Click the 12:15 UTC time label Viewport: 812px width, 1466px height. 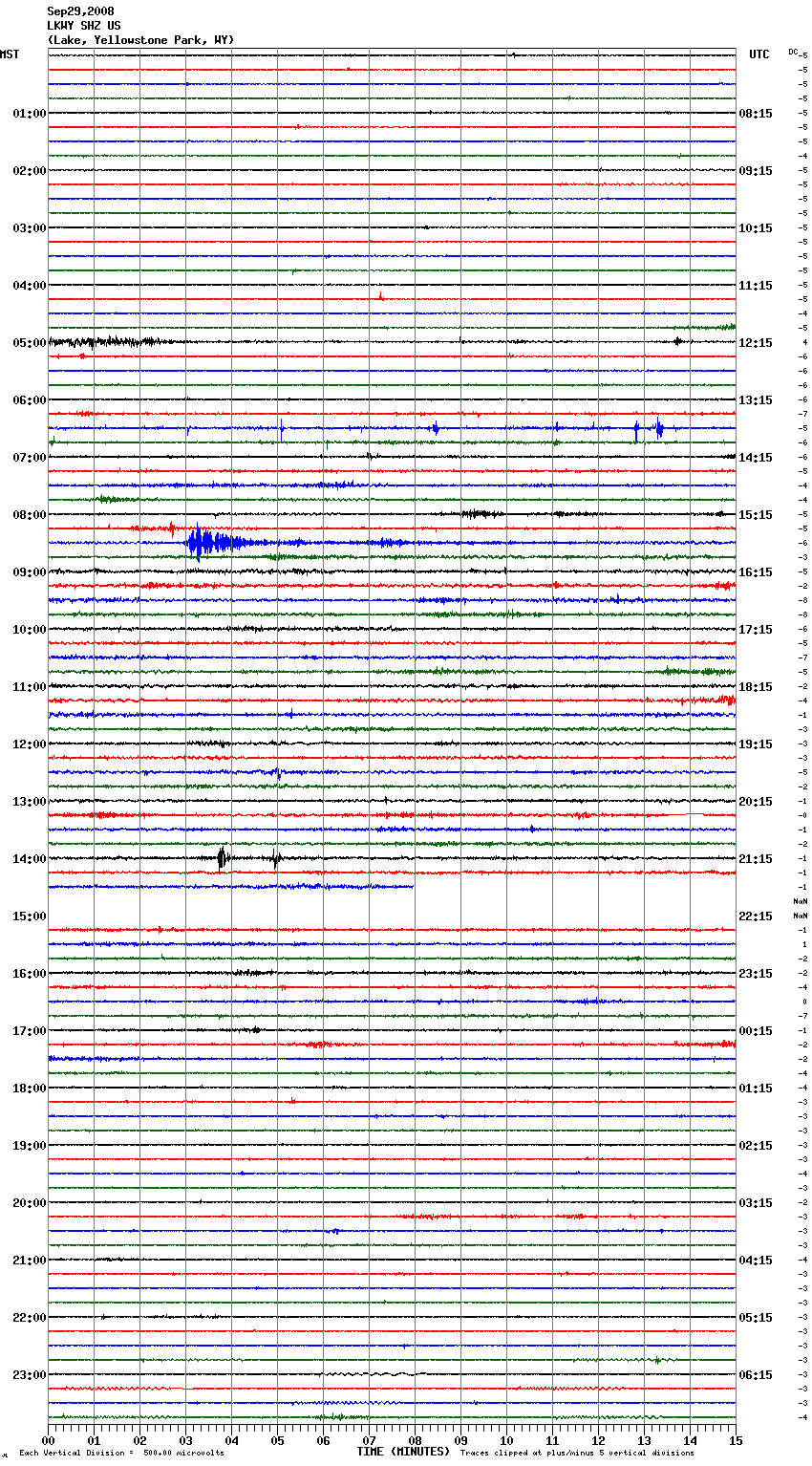point(756,343)
